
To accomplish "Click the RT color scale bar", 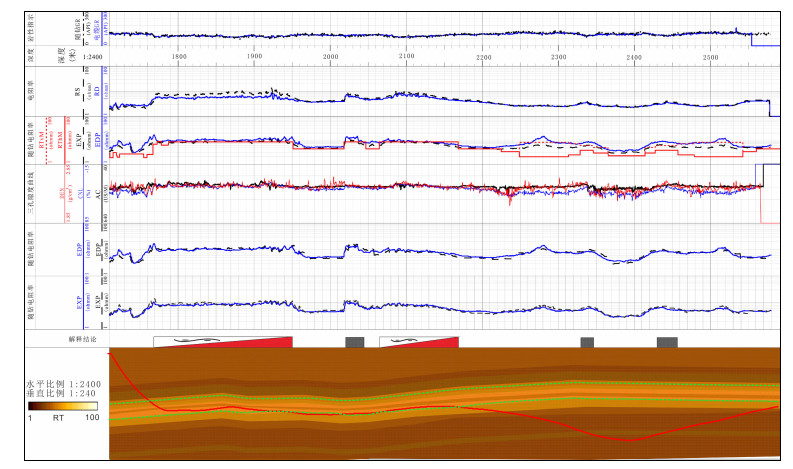I will (62, 407).
